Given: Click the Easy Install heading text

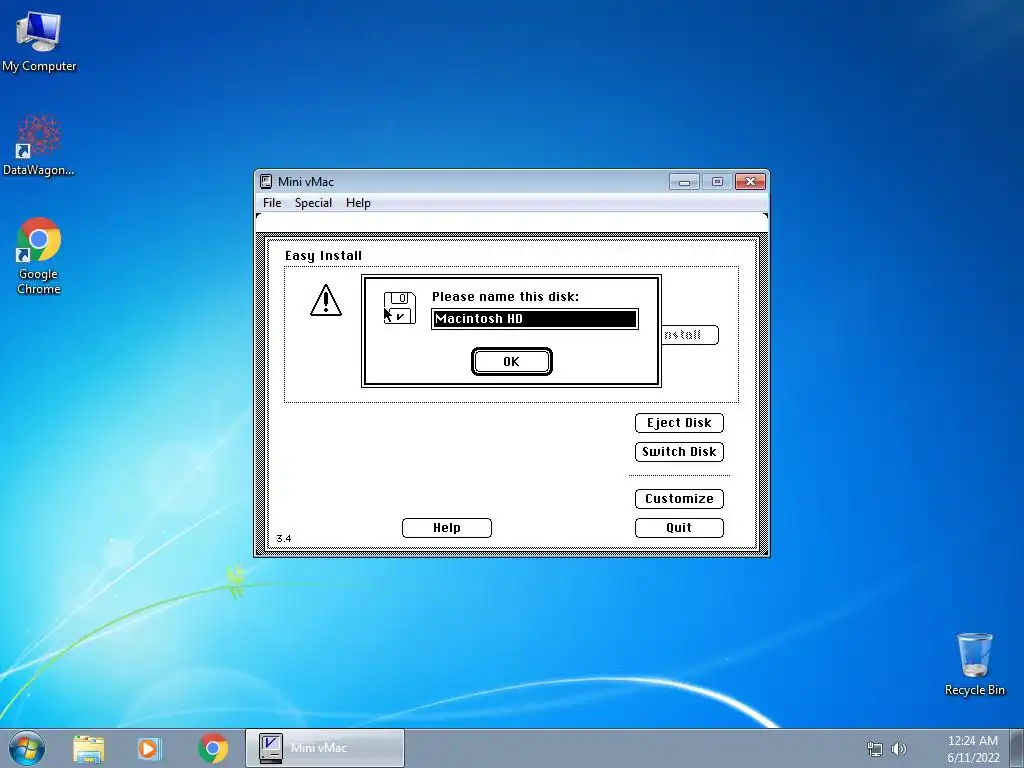Looking at the screenshot, I should [323, 256].
